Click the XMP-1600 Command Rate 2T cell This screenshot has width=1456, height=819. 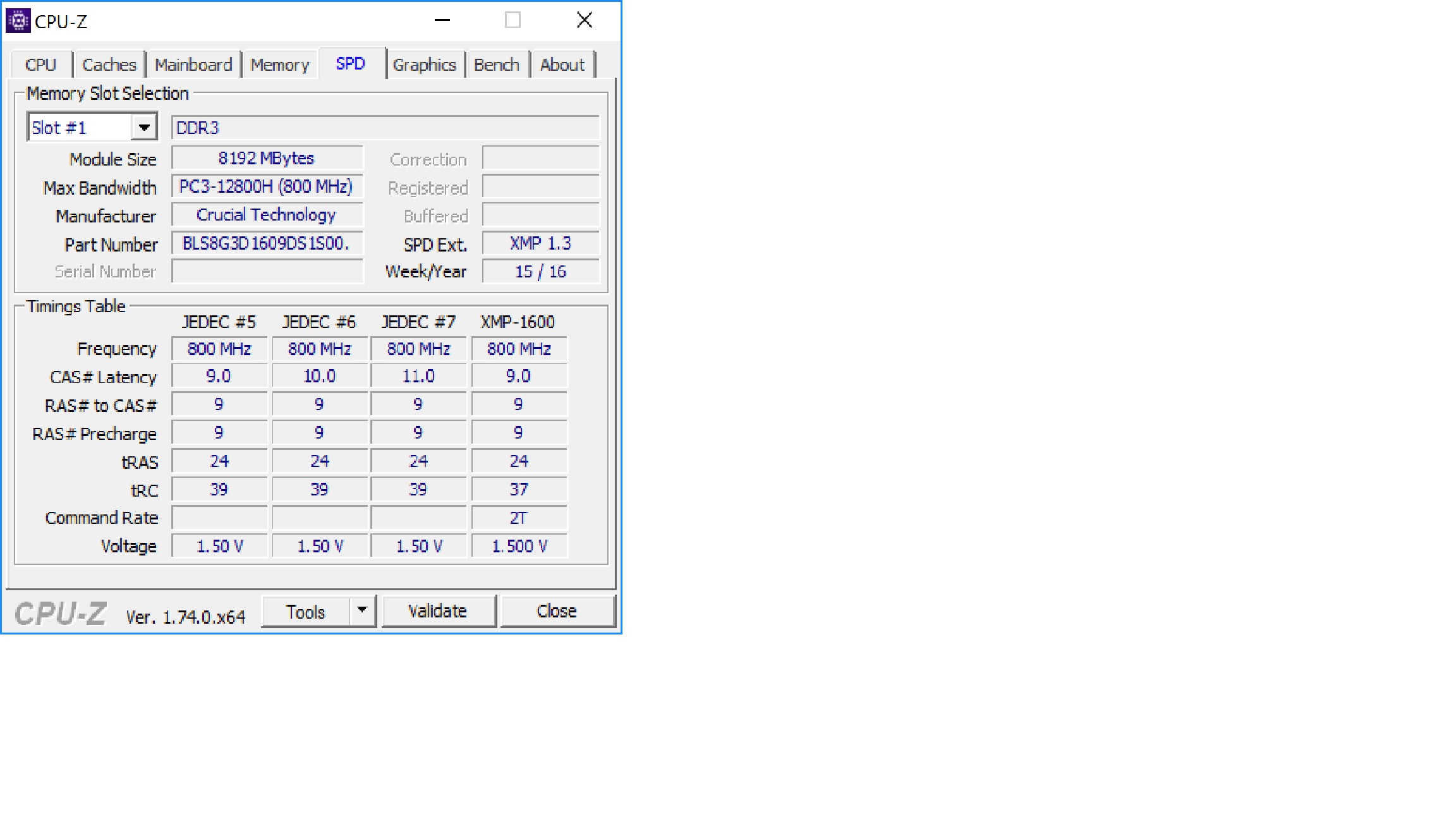tap(518, 518)
